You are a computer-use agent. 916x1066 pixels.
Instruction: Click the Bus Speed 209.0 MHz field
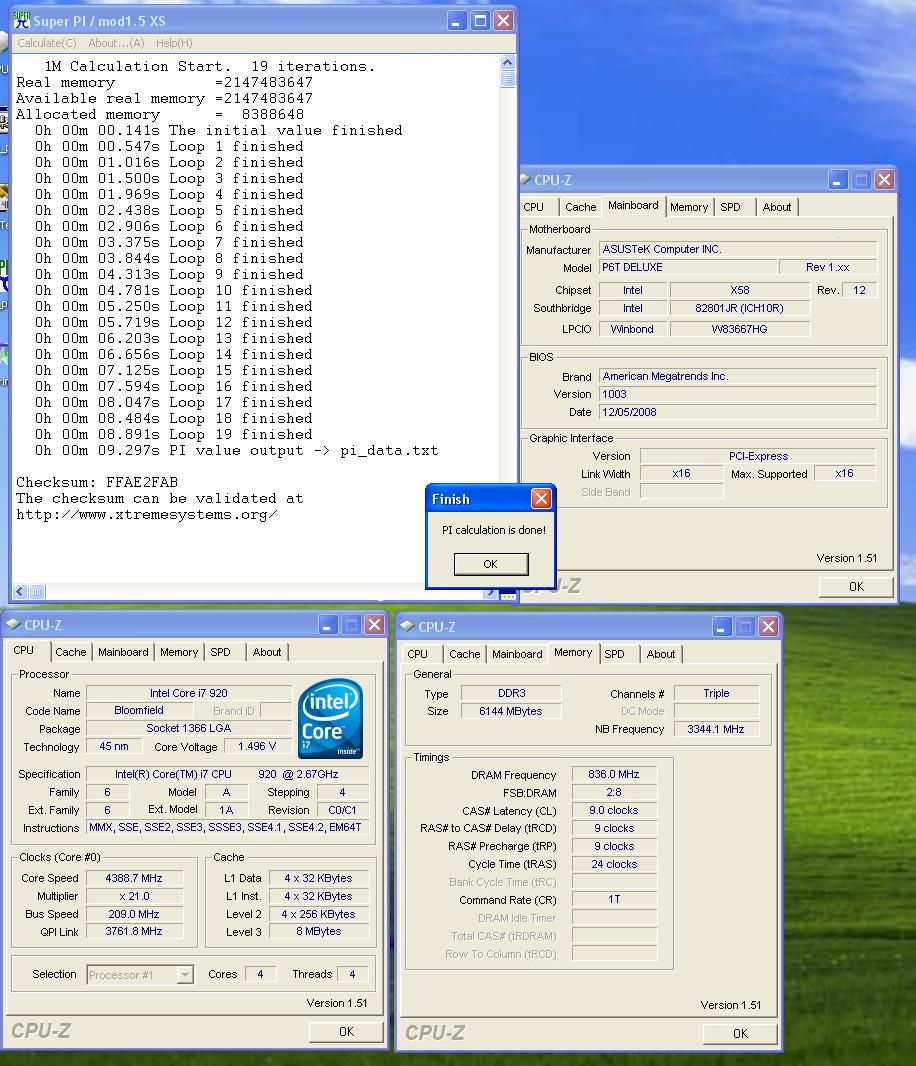click(134, 914)
